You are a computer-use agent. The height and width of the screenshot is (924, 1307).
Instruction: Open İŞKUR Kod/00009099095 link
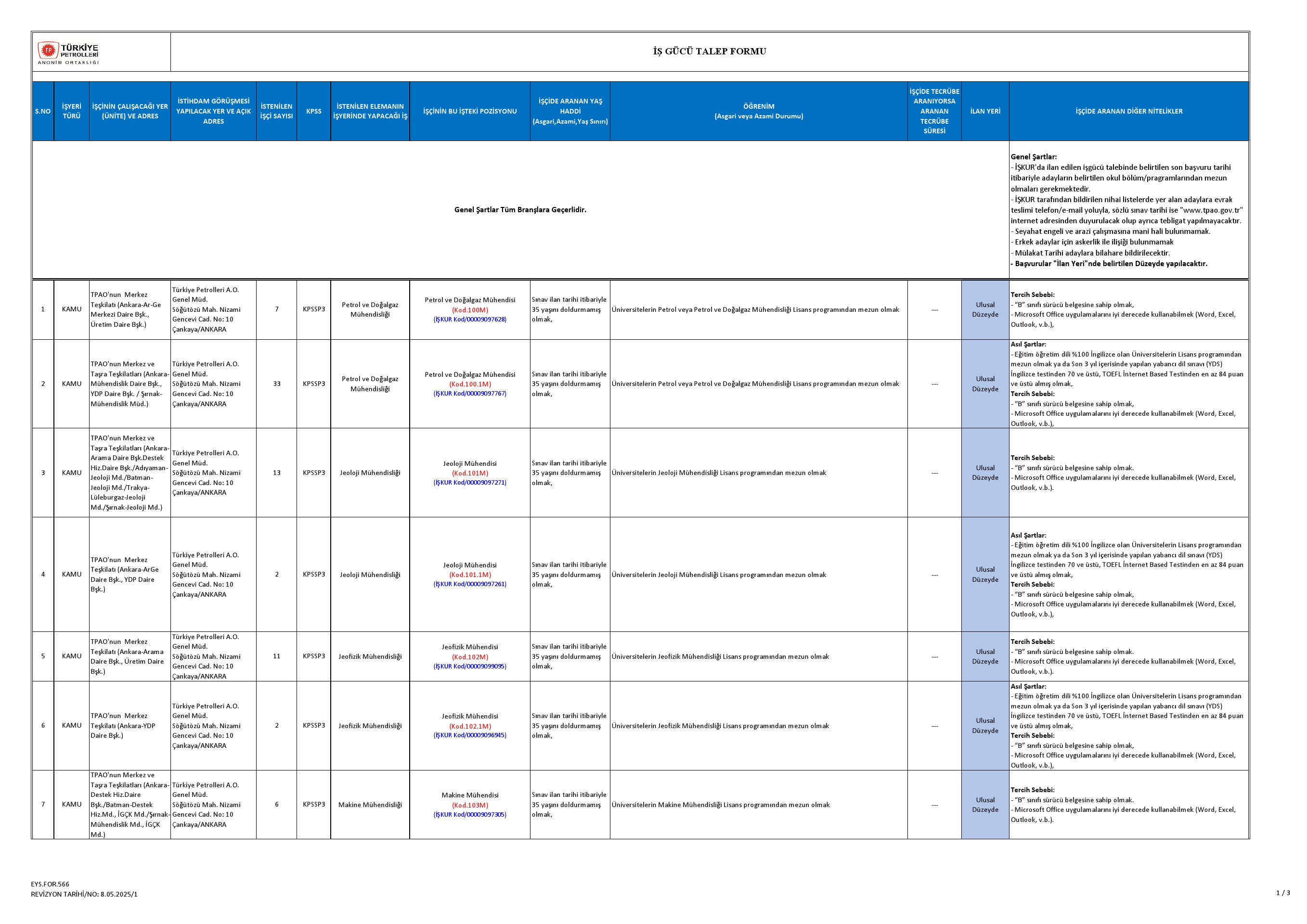[x=470, y=666]
